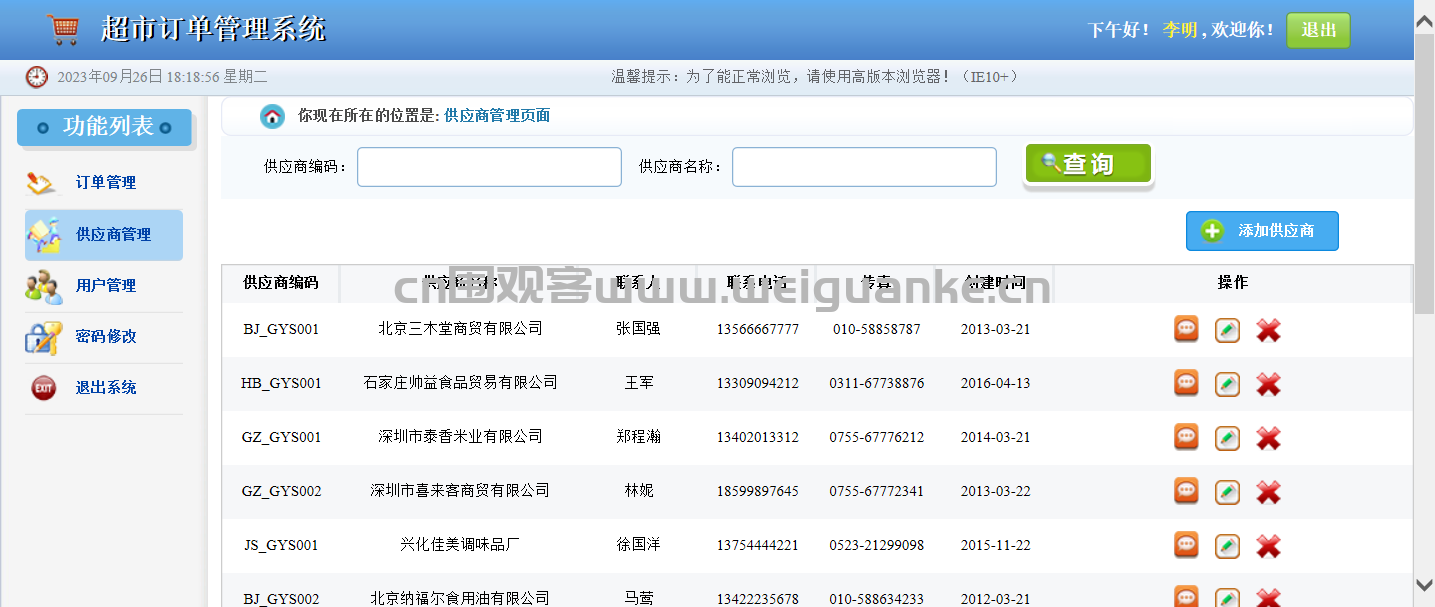Click creation date 2015-11-22
1435x607 pixels.
coord(995,545)
